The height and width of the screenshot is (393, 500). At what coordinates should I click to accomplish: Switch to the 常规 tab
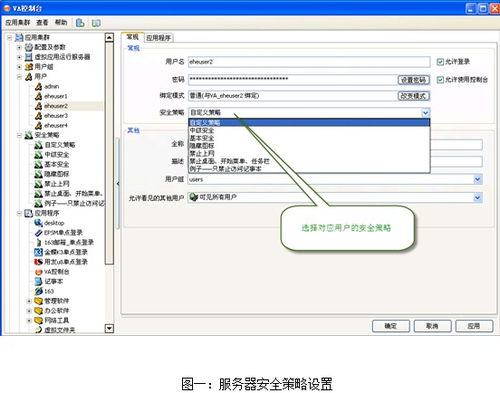(x=132, y=37)
